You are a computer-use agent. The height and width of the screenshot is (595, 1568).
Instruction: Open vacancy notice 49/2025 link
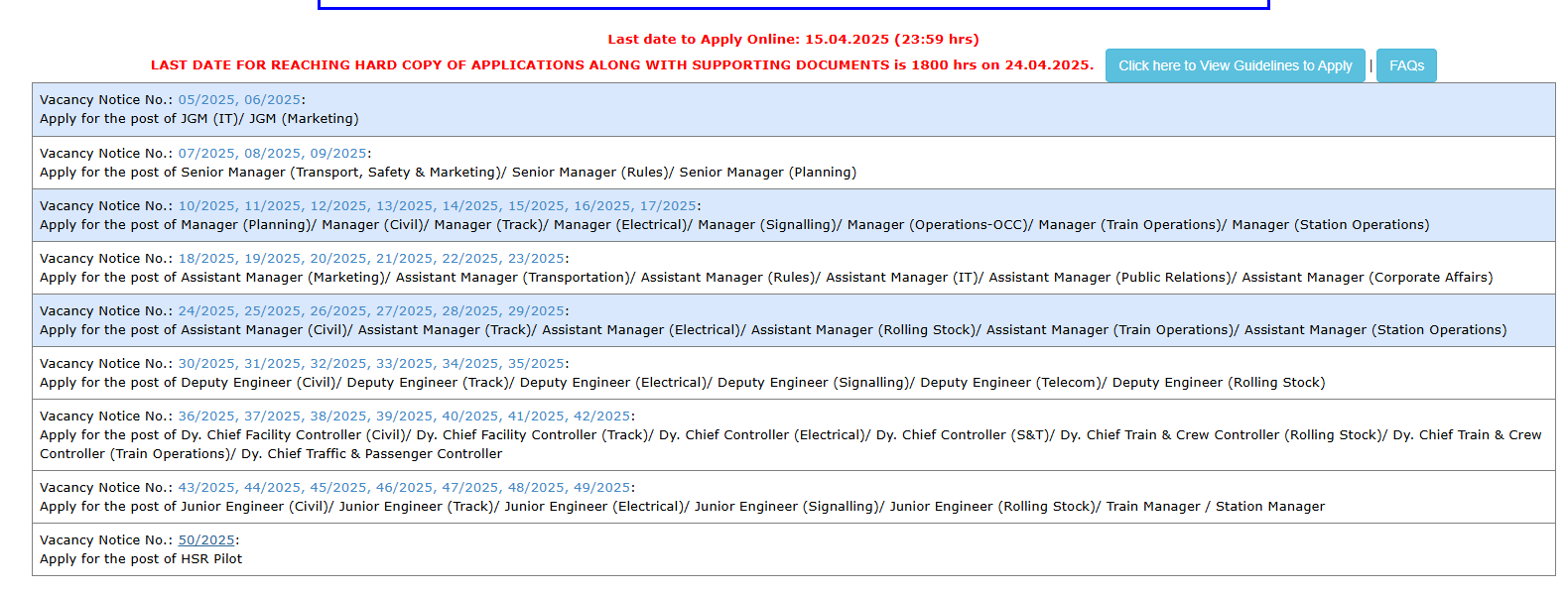(601, 488)
